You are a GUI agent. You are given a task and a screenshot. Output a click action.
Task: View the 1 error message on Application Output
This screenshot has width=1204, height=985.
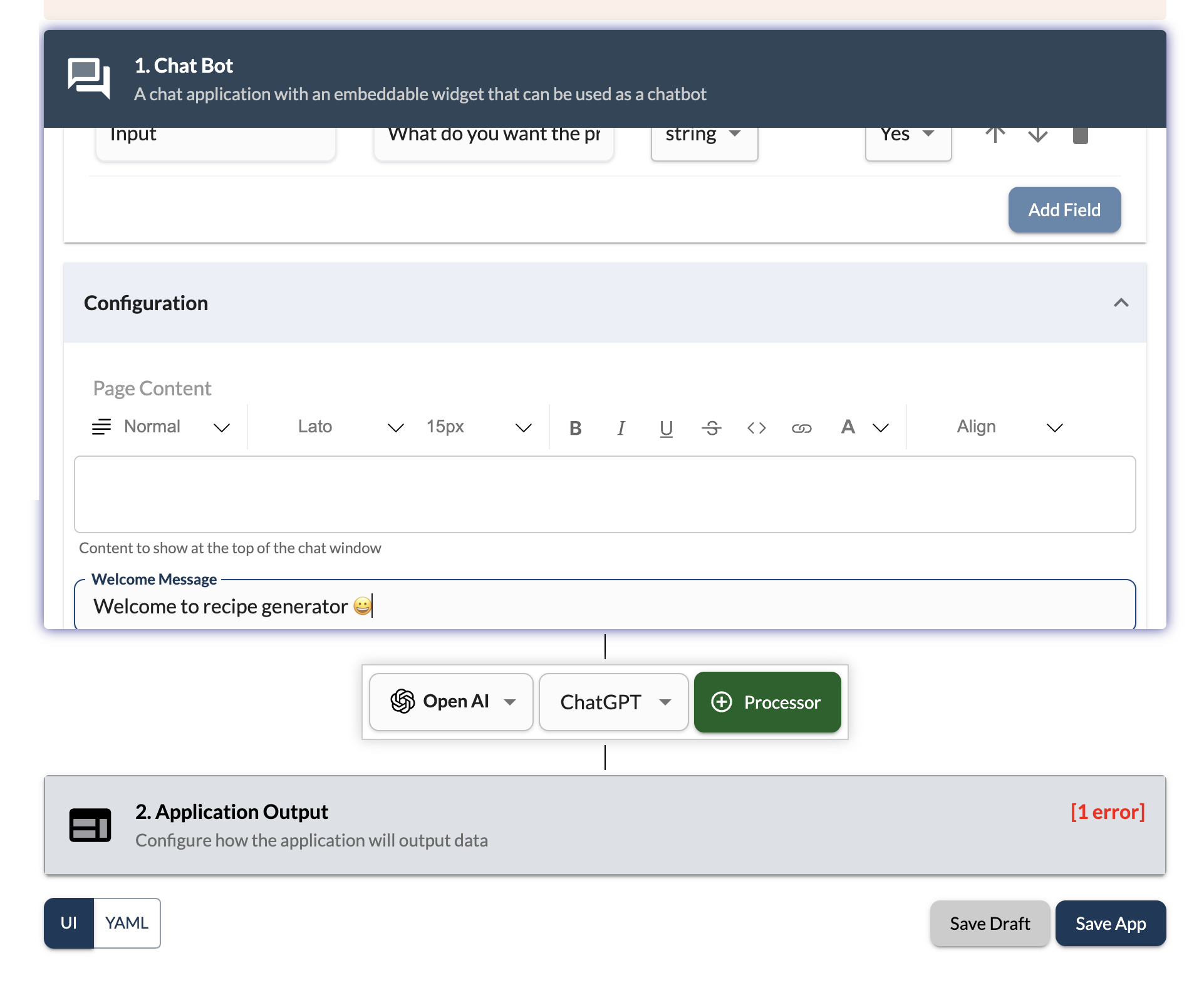tap(1108, 812)
